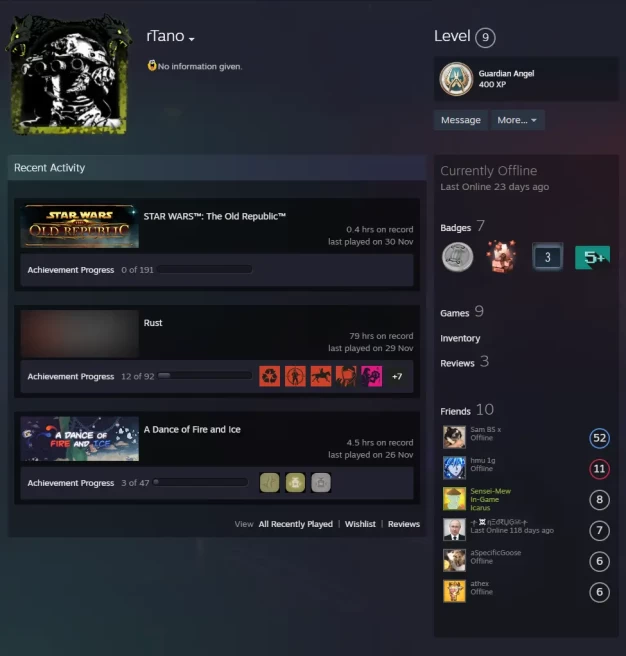Open the Reviews link below recent activity
Viewport: 626px width, 656px height.
coord(403,524)
